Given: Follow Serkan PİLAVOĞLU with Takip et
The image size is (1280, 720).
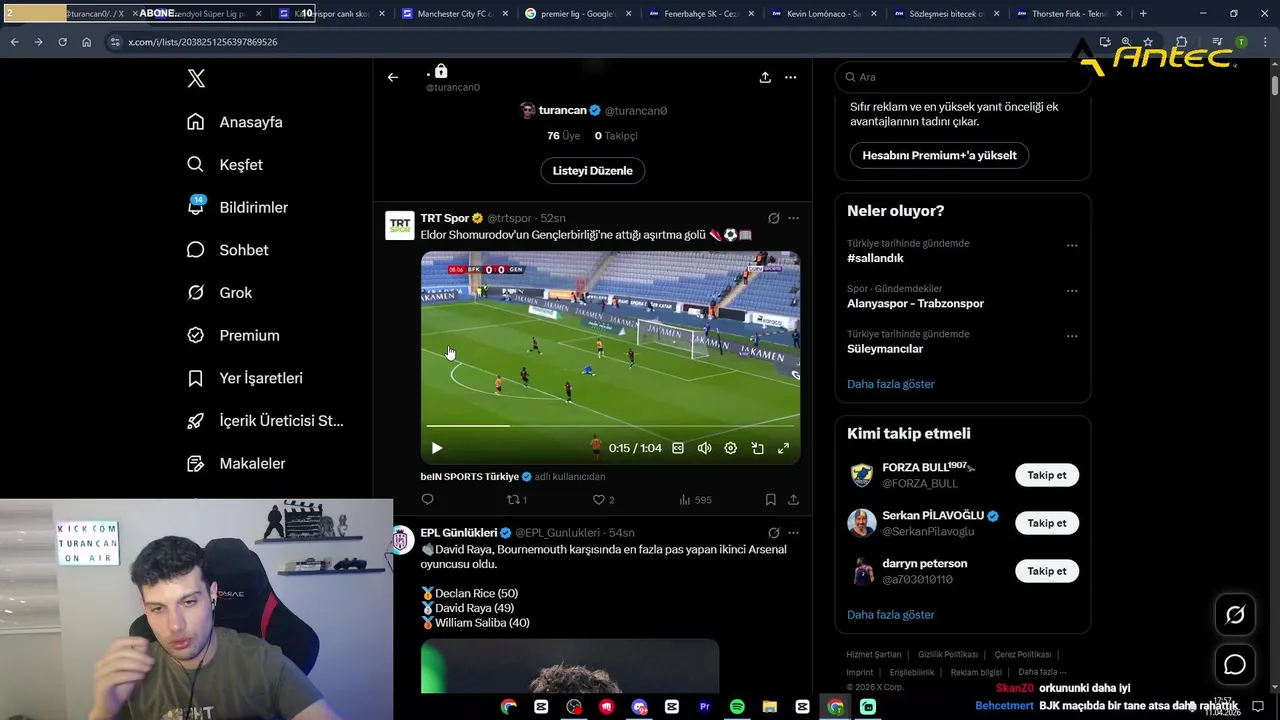Looking at the screenshot, I should click(1047, 523).
